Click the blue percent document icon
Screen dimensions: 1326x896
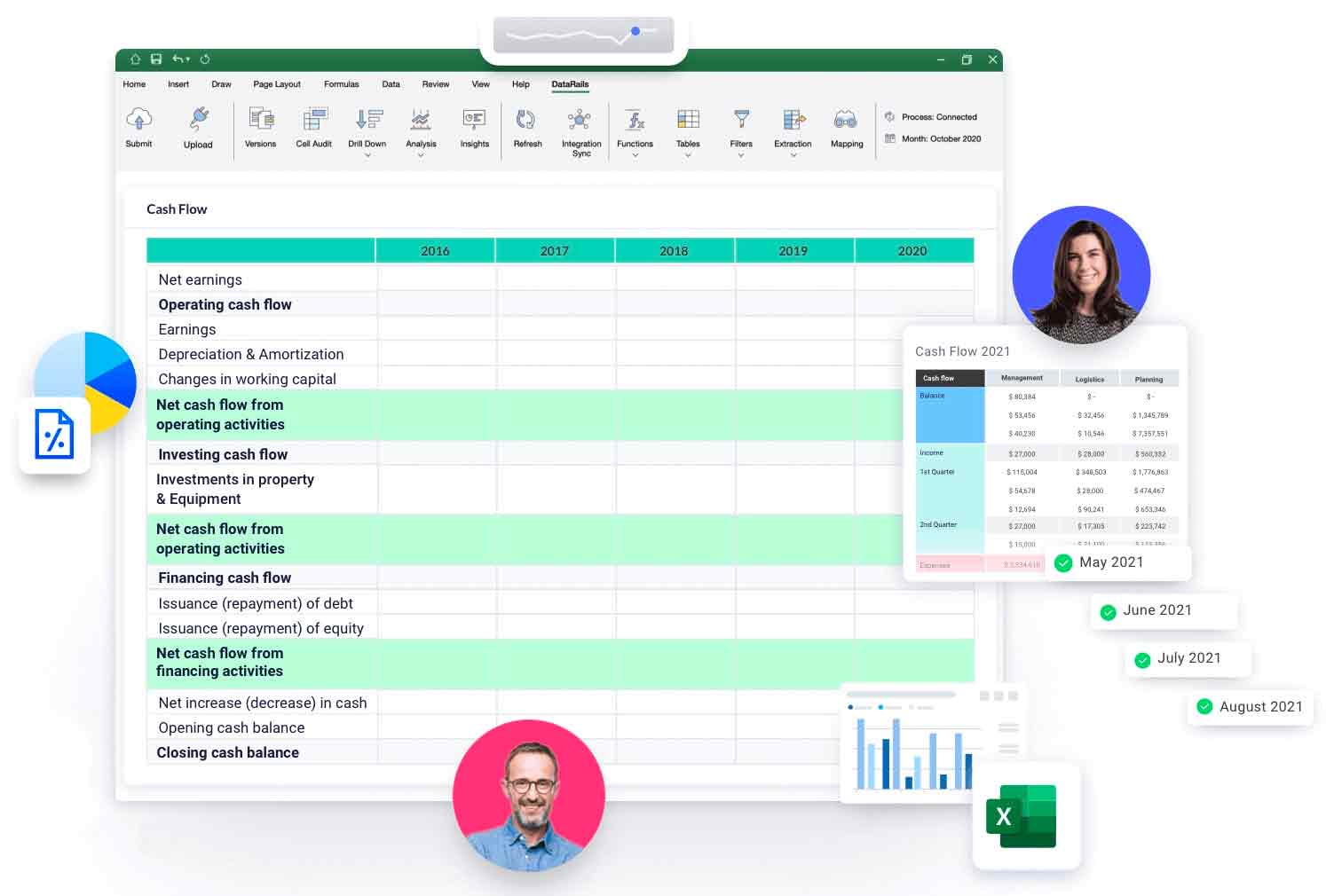click(54, 435)
